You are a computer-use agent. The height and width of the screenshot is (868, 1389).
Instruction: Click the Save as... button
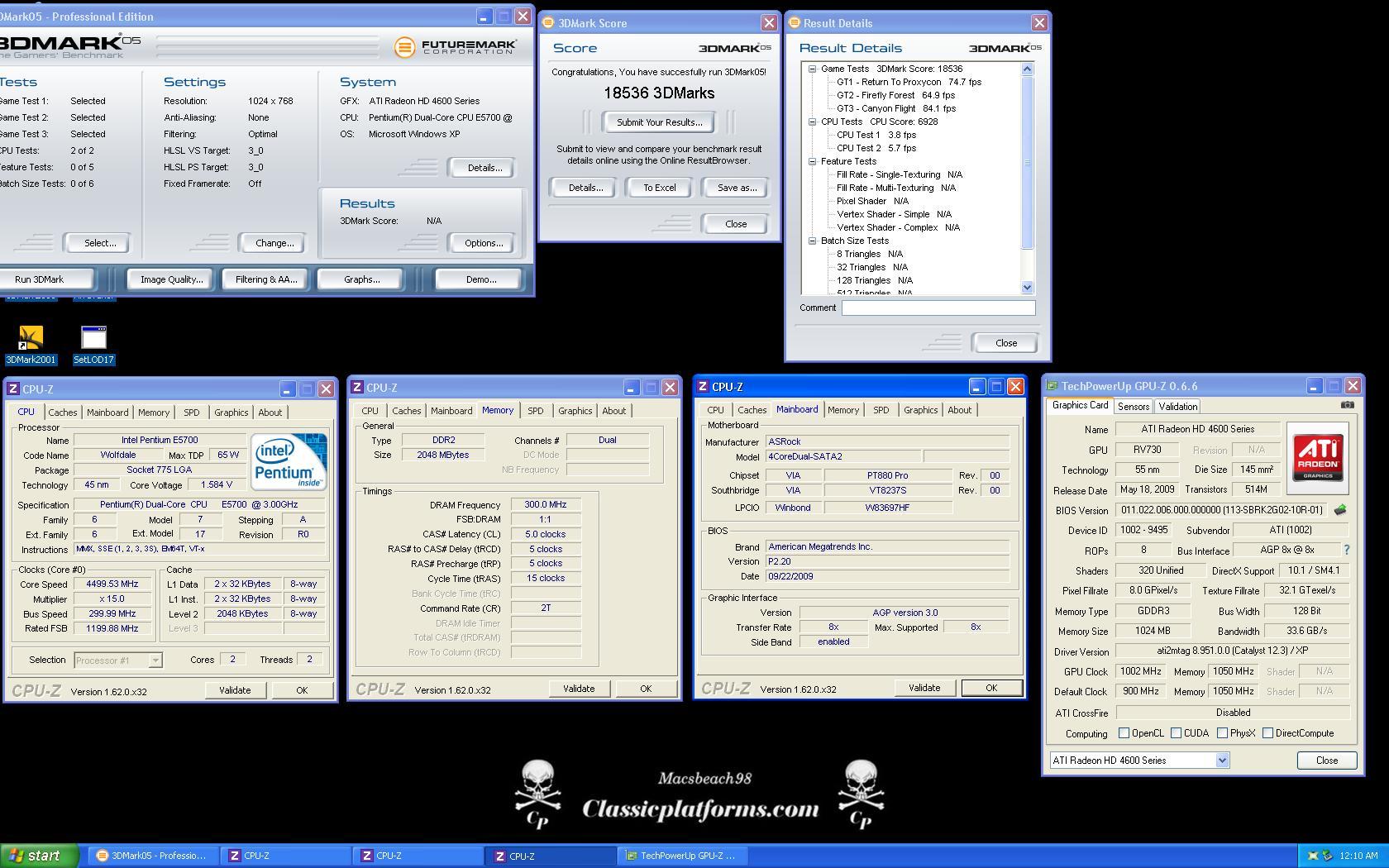coord(737,188)
